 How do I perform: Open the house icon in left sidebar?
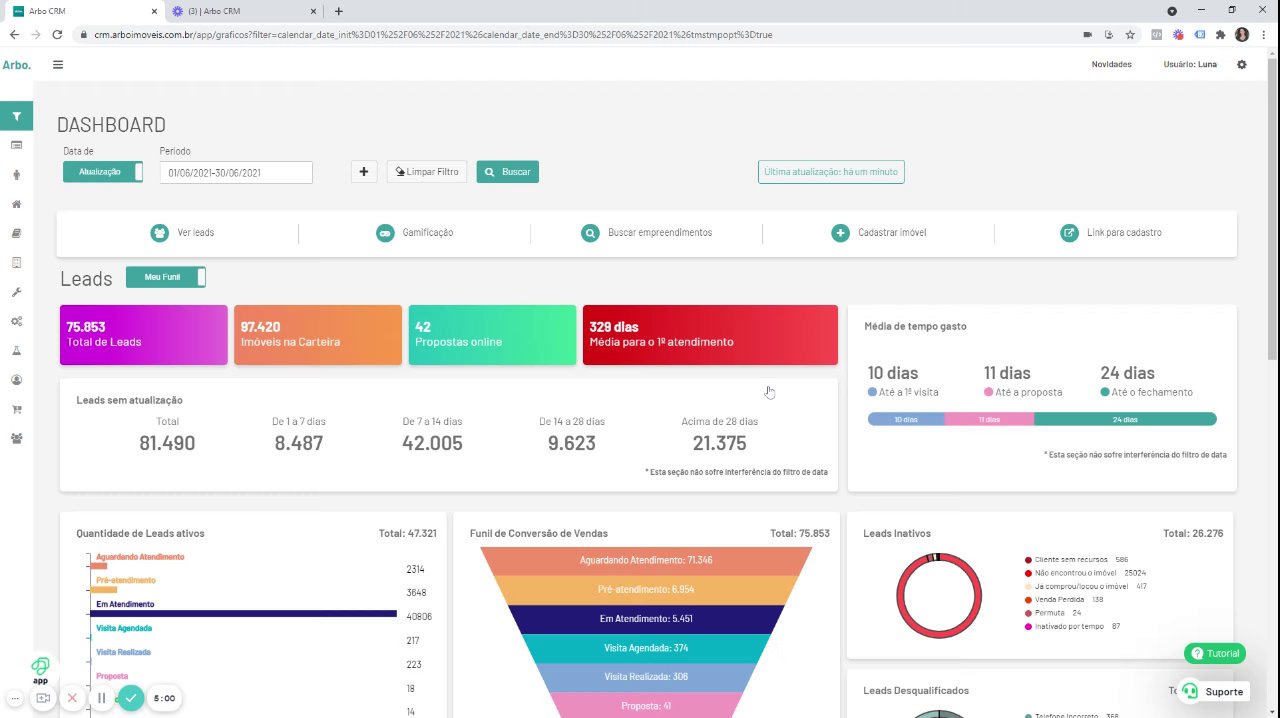pos(16,204)
